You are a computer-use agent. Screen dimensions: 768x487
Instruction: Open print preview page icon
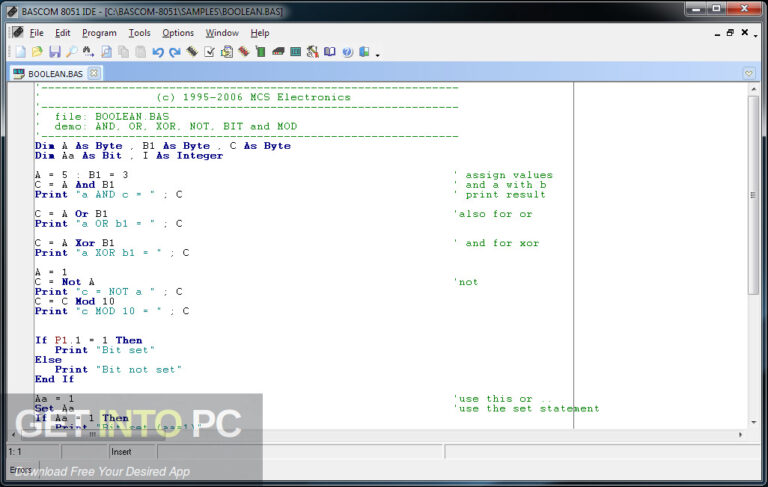point(106,51)
